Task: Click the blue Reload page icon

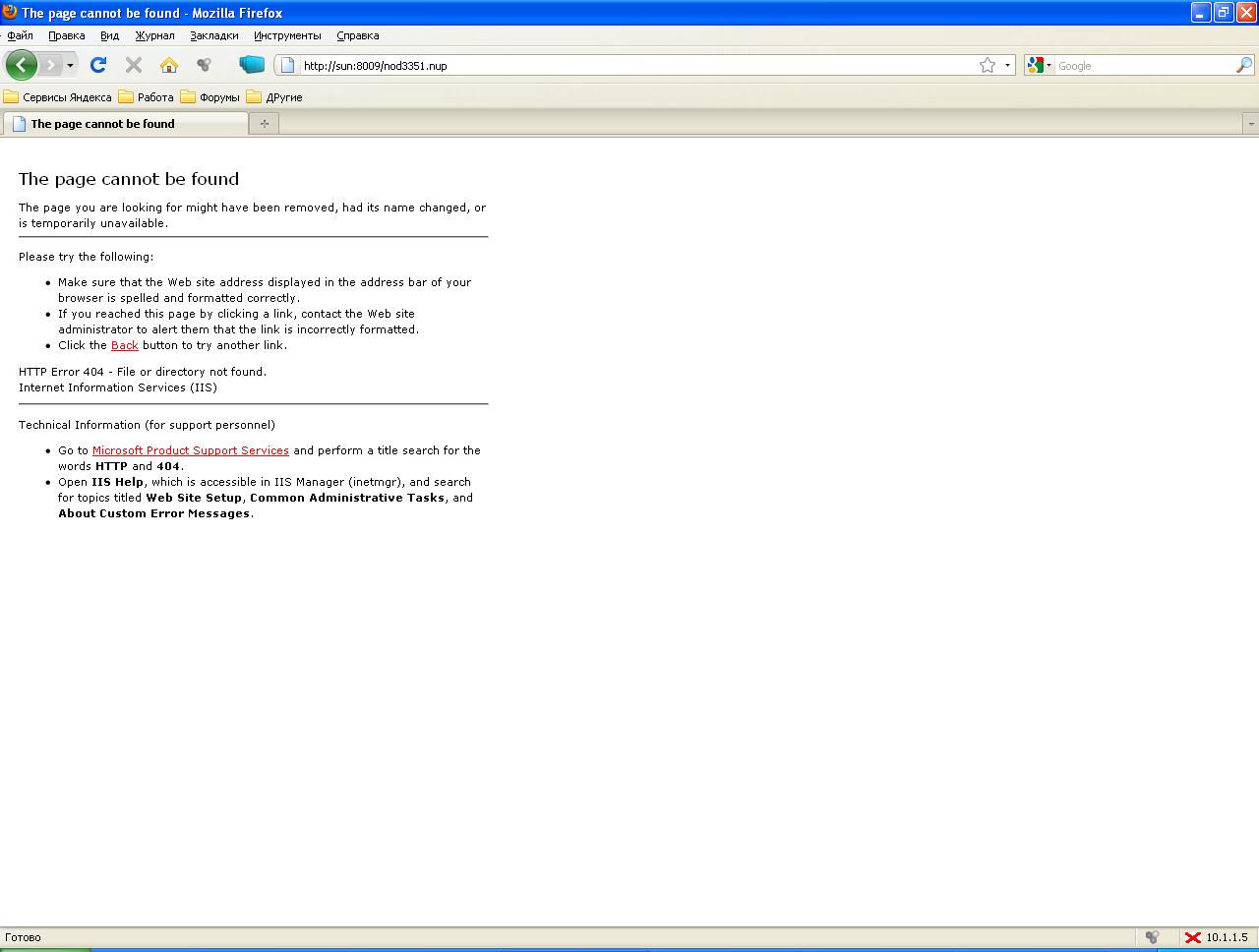Action: [97, 65]
